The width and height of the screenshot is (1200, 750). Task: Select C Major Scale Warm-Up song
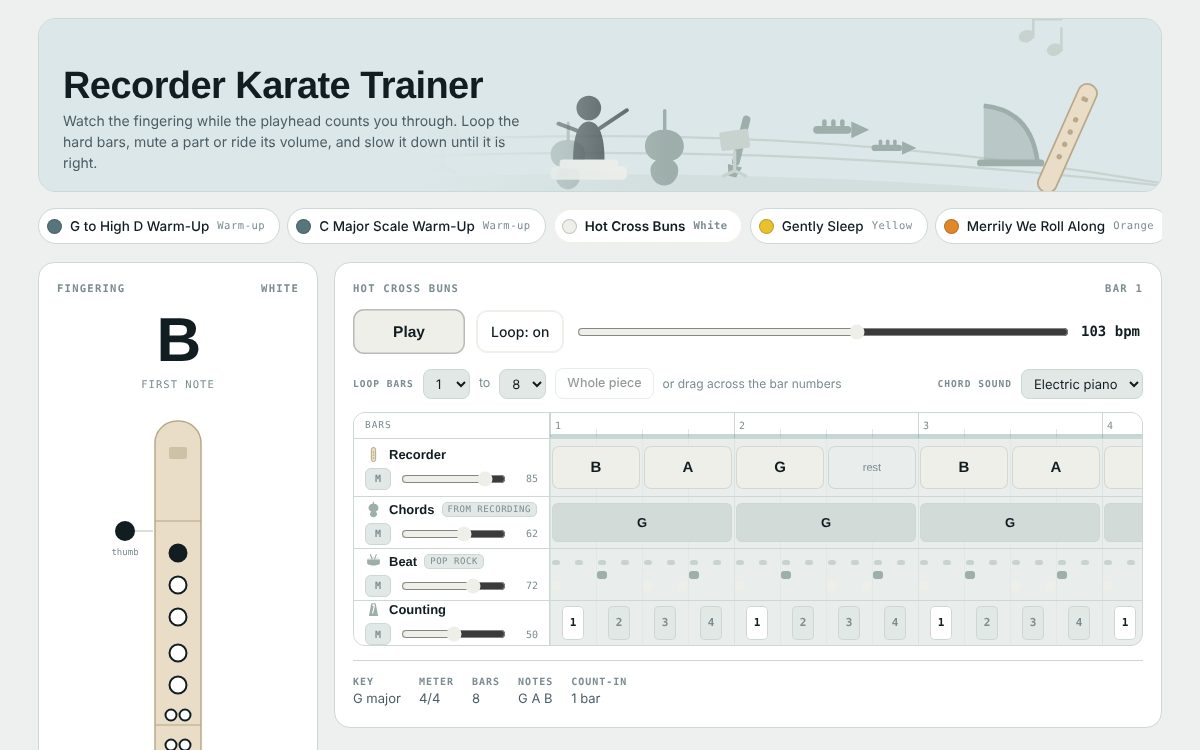[x=416, y=226]
